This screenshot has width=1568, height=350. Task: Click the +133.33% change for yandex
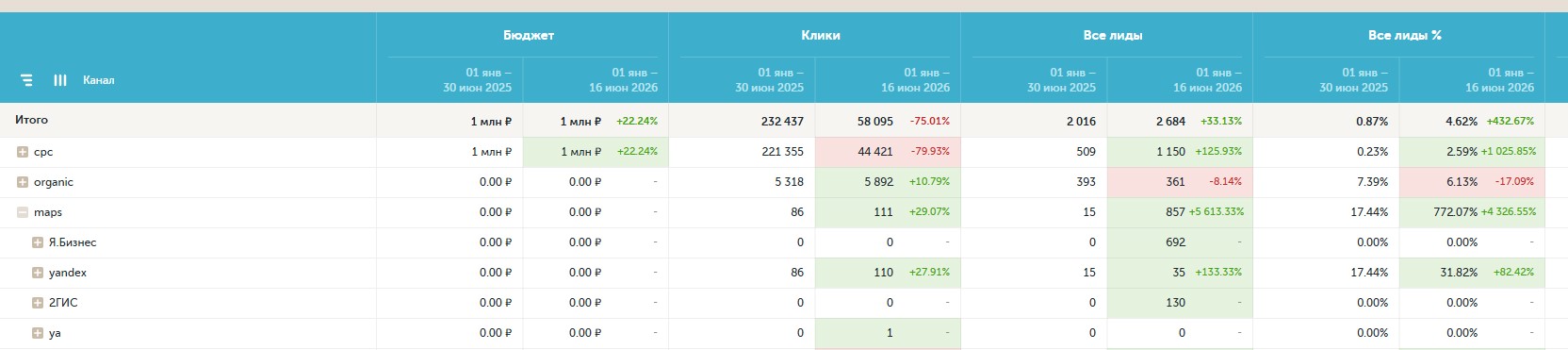(1218, 273)
